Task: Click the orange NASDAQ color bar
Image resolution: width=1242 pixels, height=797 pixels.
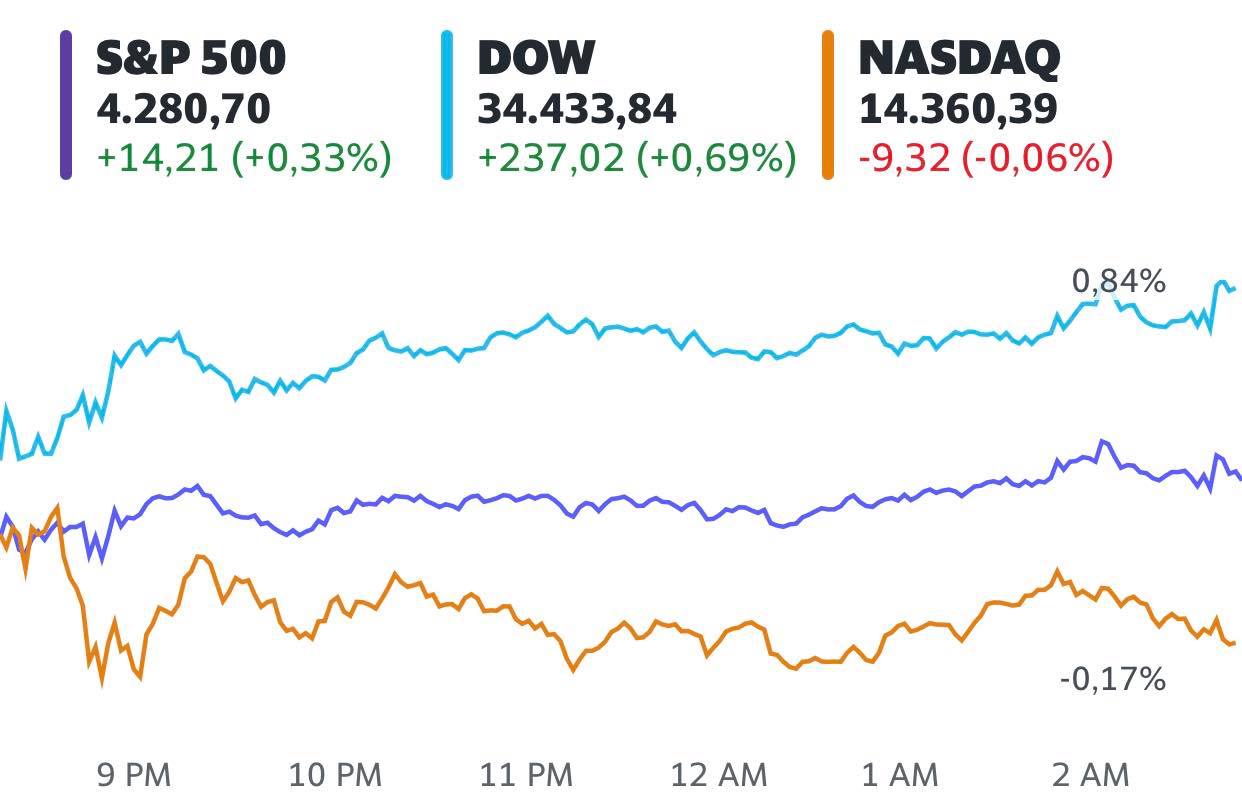Action: click(x=827, y=105)
